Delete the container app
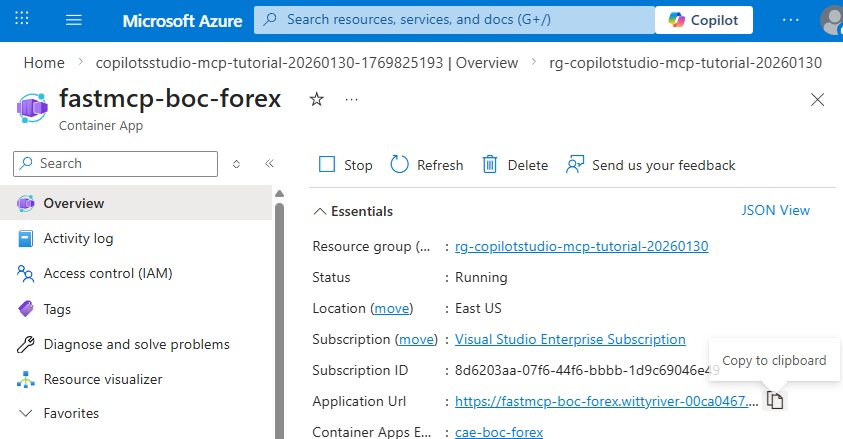The width and height of the screenshot is (843, 439). 515,165
